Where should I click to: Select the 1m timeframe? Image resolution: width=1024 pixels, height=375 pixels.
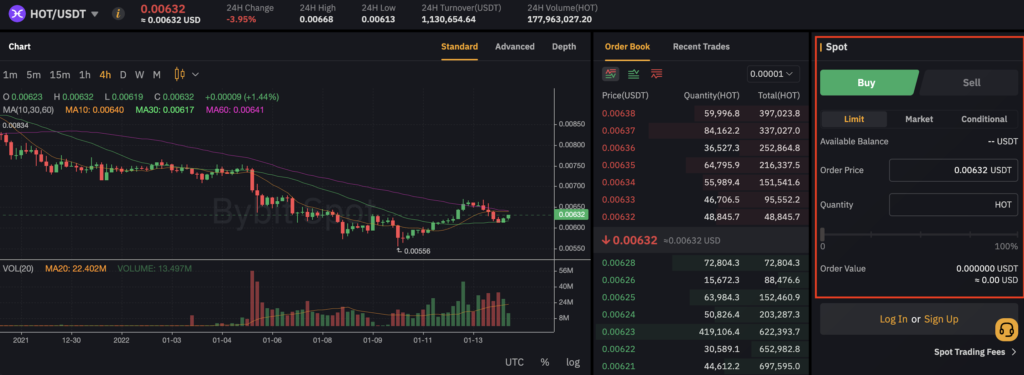(10, 74)
